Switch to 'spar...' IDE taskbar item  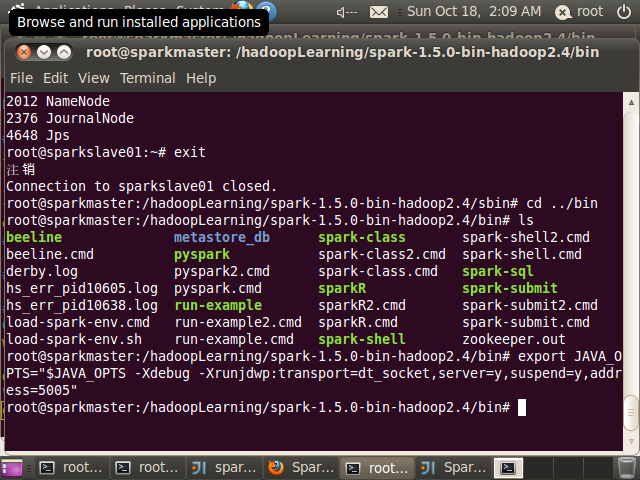[x=224, y=468]
